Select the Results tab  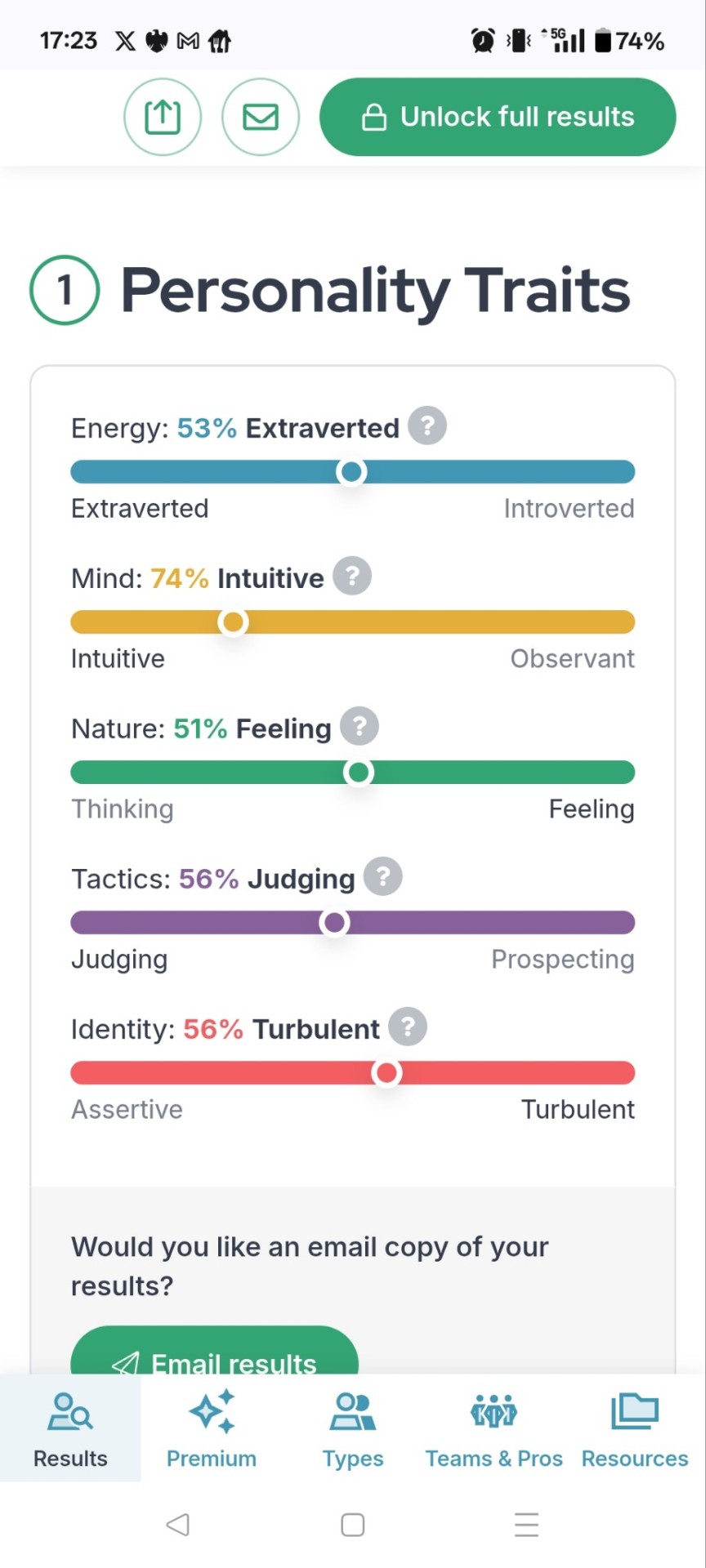point(70,1429)
